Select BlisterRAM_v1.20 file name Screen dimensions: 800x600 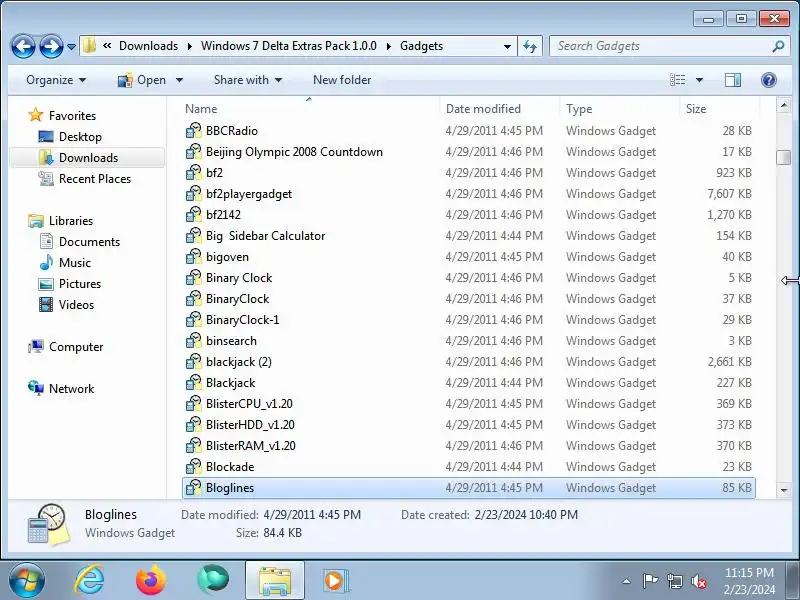tap(251, 445)
